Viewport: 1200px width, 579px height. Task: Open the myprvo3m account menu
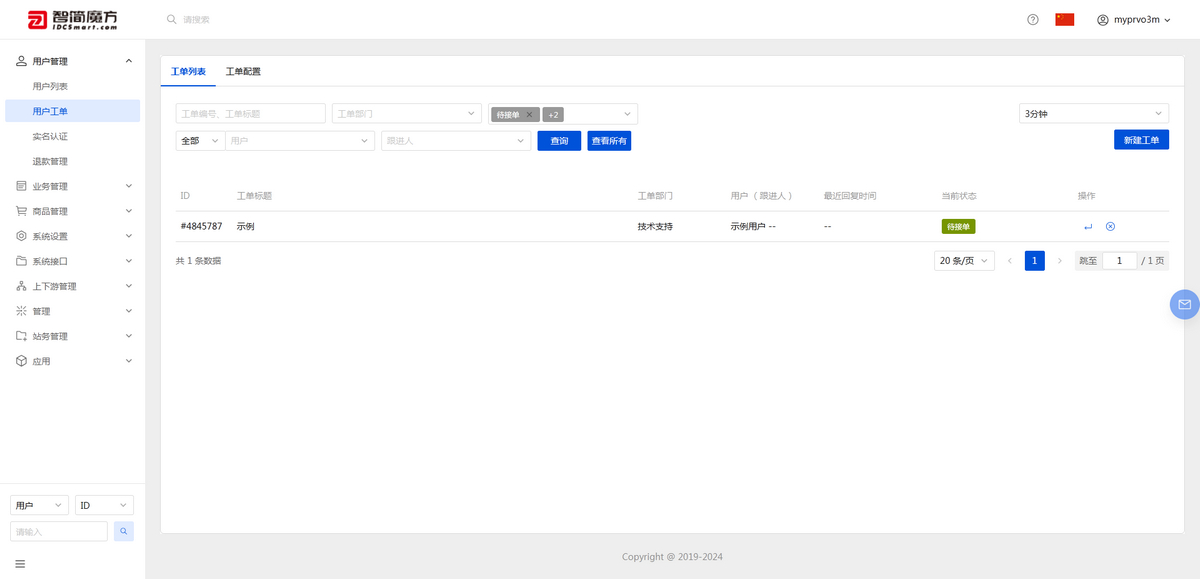1134,20
